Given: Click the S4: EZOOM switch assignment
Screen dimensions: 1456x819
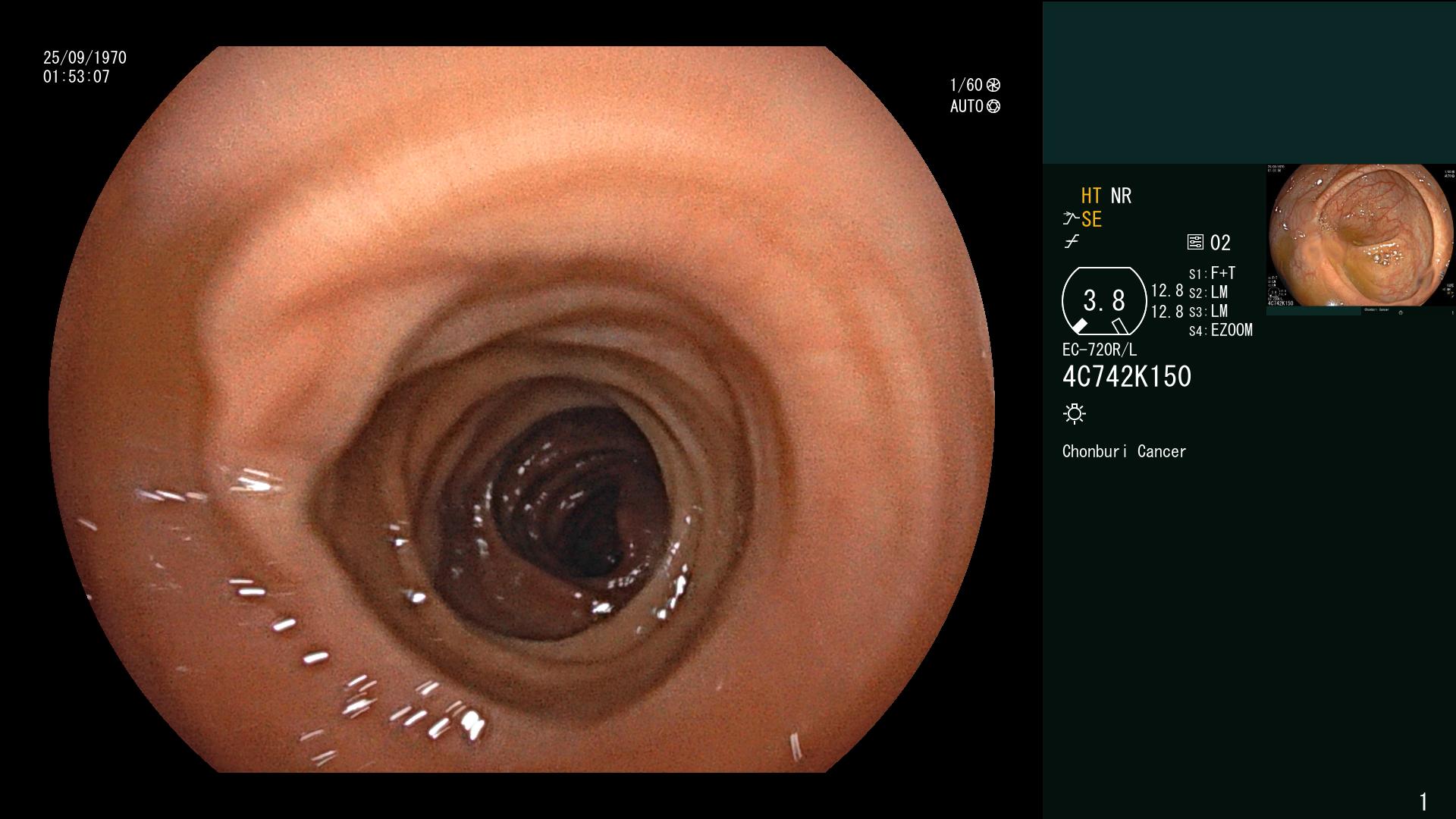Looking at the screenshot, I should click(1221, 330).
